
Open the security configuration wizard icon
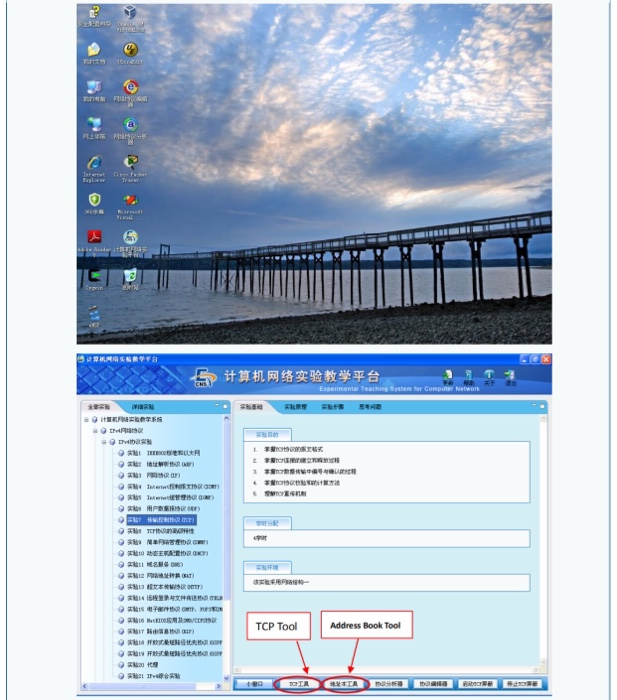94,17
